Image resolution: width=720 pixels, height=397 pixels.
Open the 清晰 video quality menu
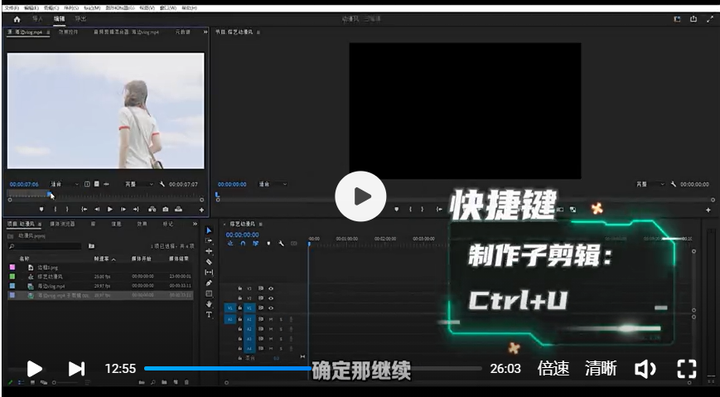601,369
